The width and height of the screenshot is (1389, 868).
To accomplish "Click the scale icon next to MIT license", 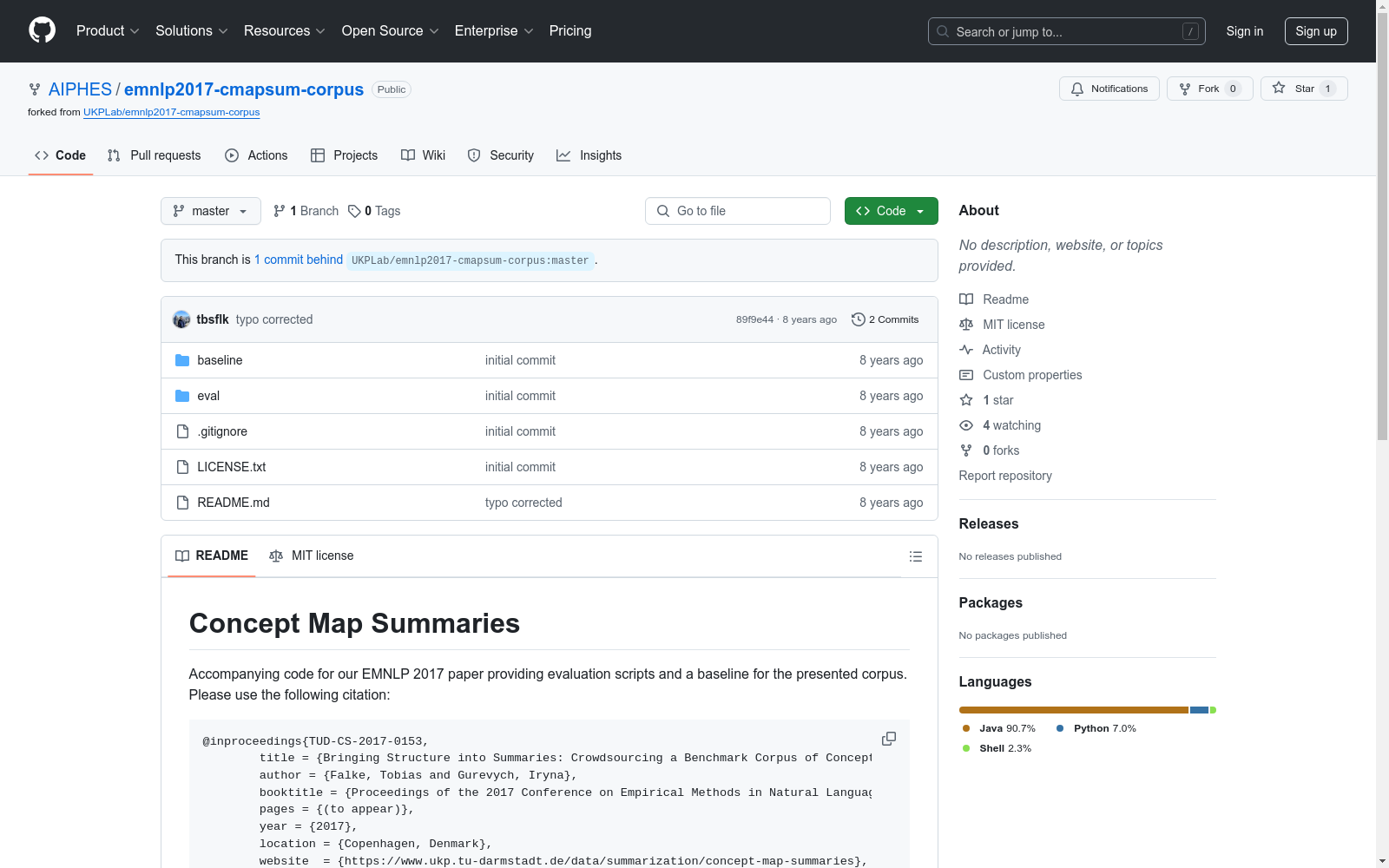I will click(x=966, y=325).
